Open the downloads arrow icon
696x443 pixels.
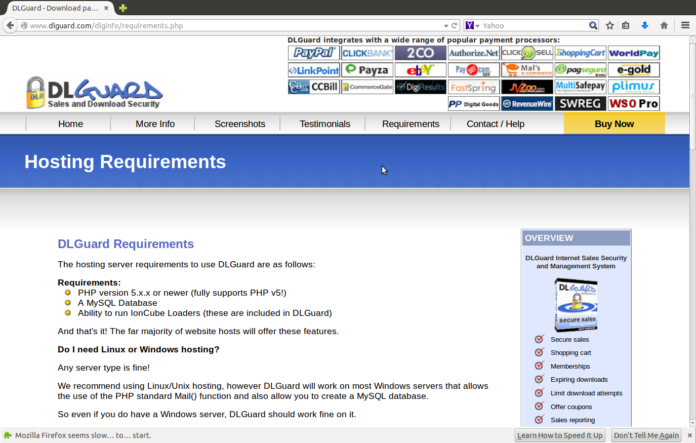click(x=645, y=25)
